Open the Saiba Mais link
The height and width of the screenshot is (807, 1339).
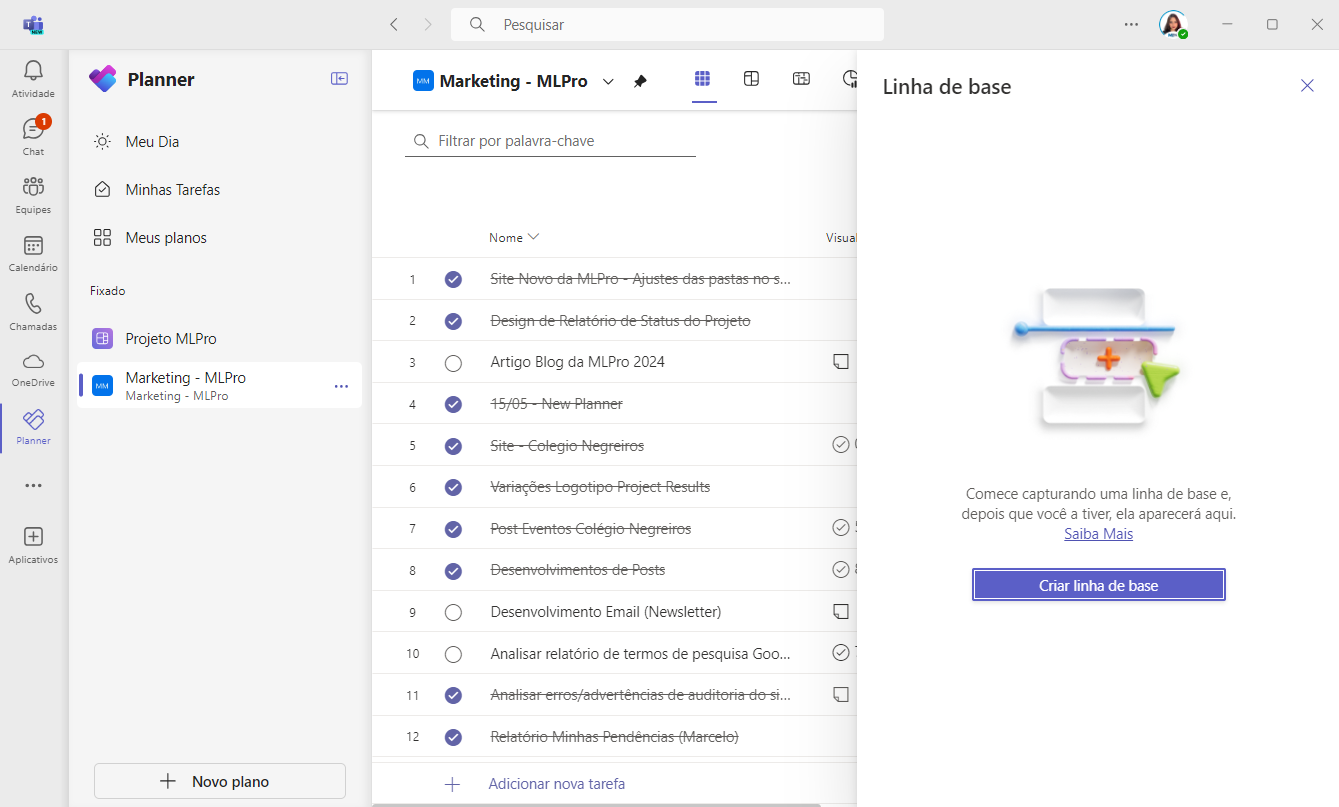point(1098,534)
